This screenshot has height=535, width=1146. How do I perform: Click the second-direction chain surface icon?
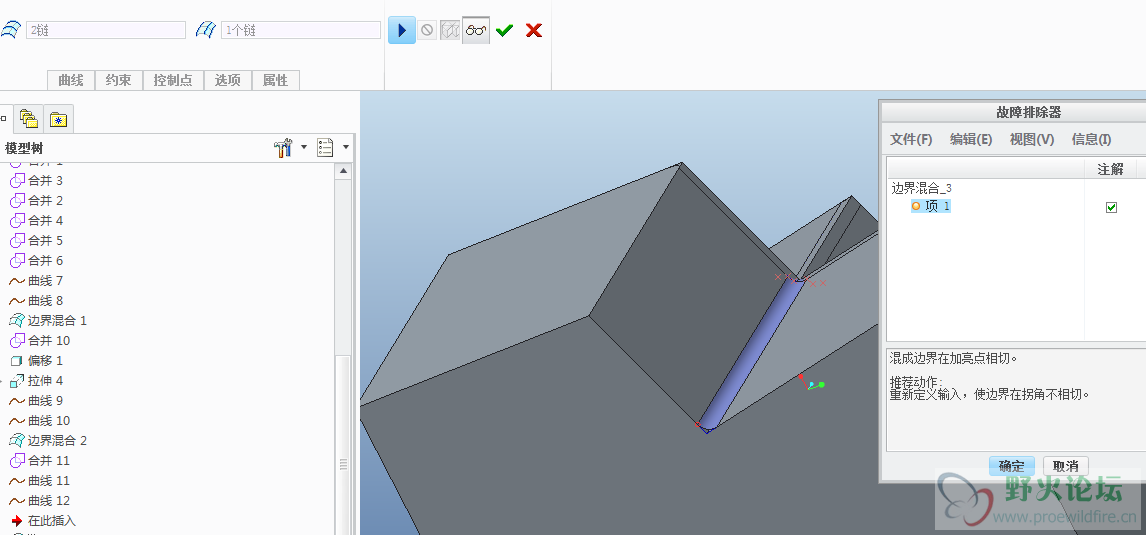pos(205,30)
